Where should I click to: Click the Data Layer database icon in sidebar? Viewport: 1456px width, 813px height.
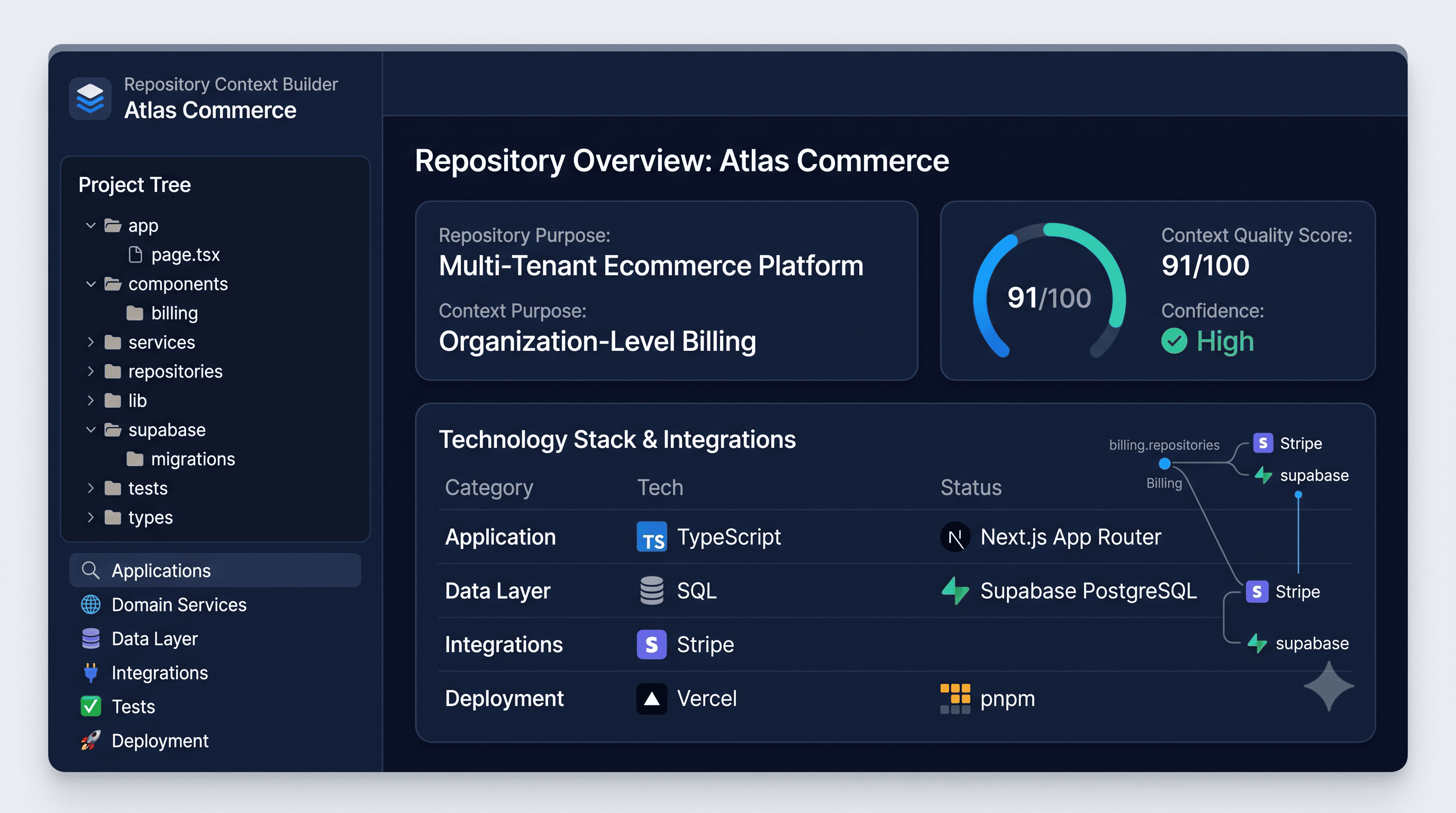pos(90,638)
